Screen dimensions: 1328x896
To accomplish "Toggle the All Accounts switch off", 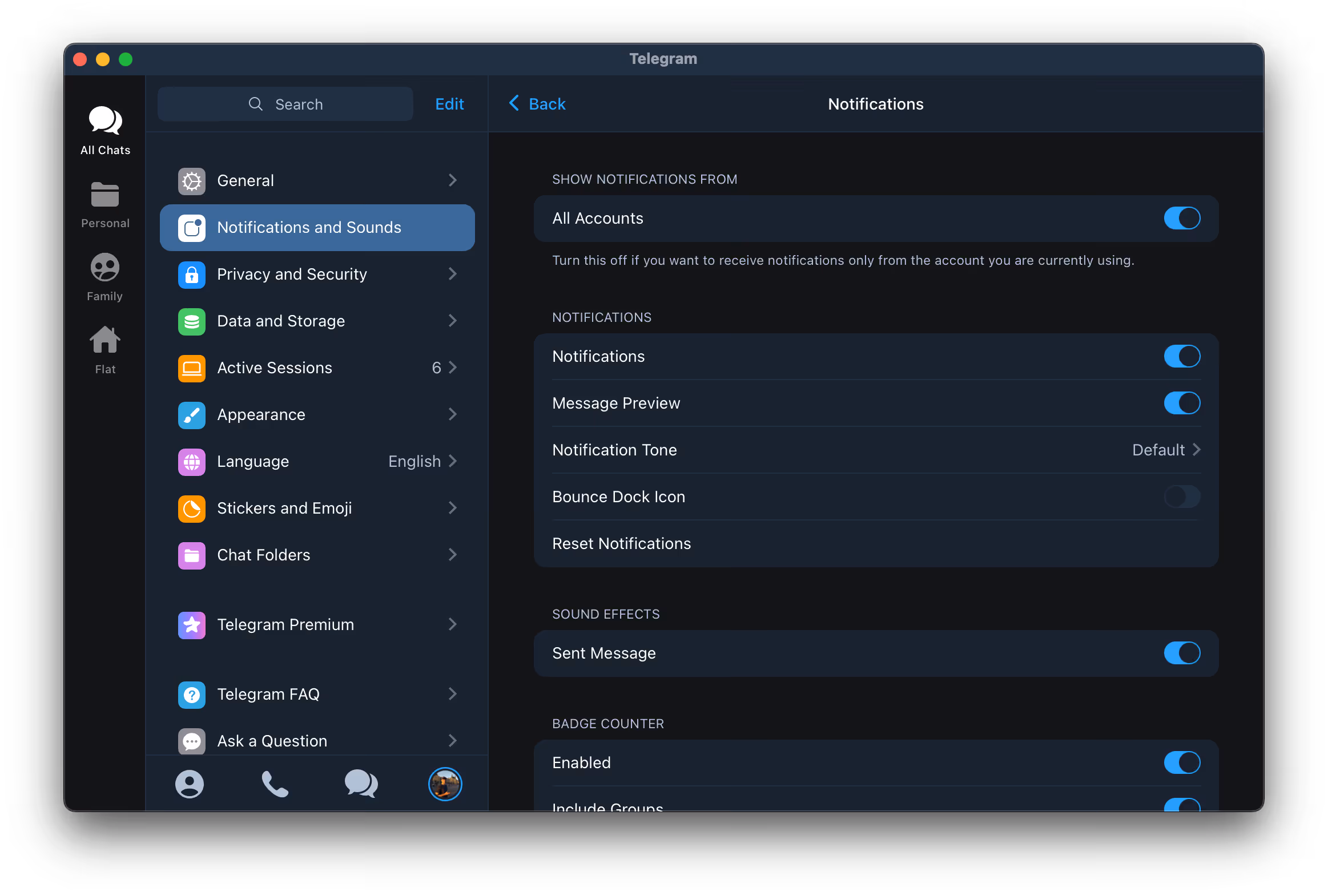I will coord(1181,218).
